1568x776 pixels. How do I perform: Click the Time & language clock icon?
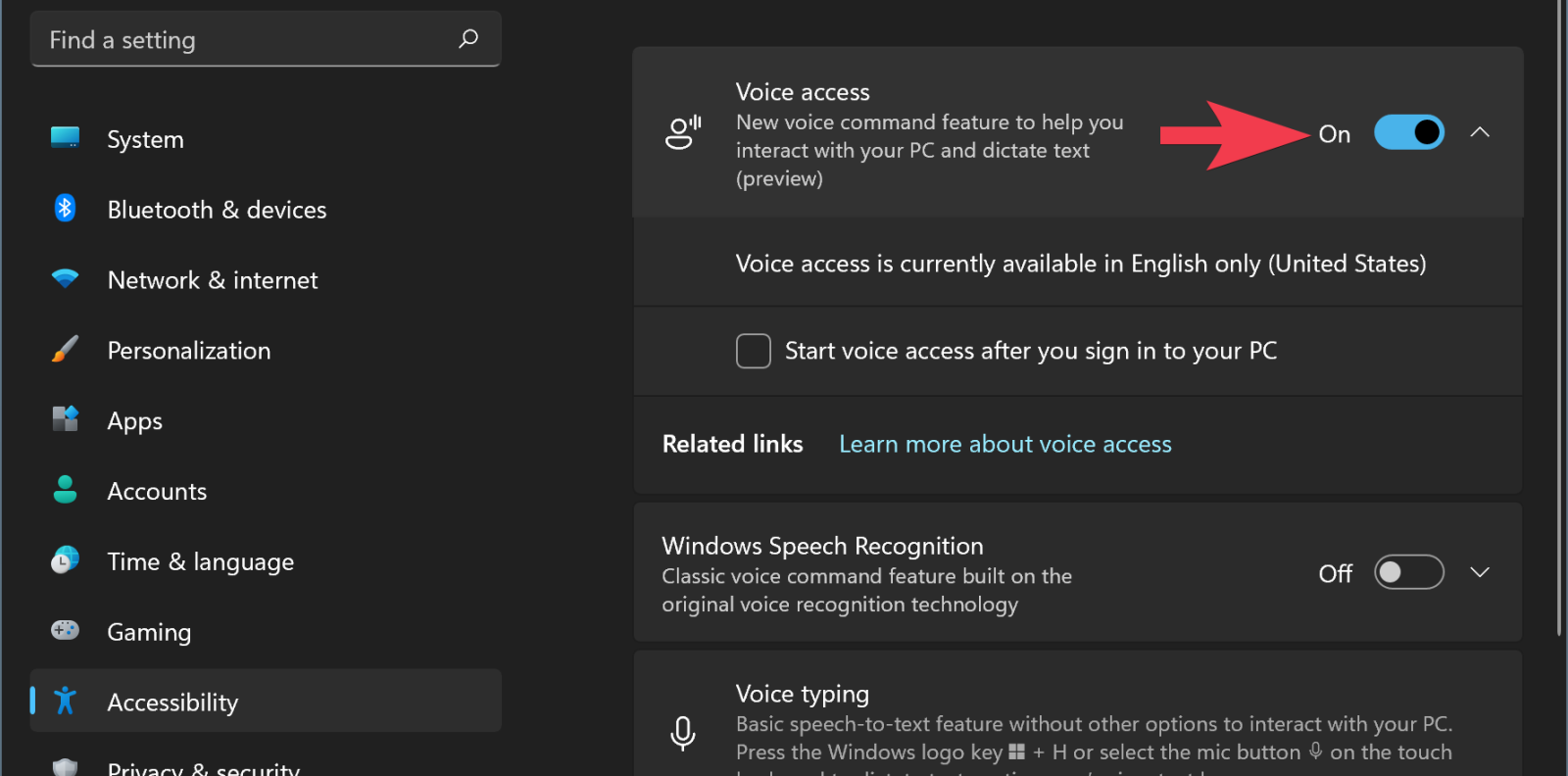pos(65,560)
